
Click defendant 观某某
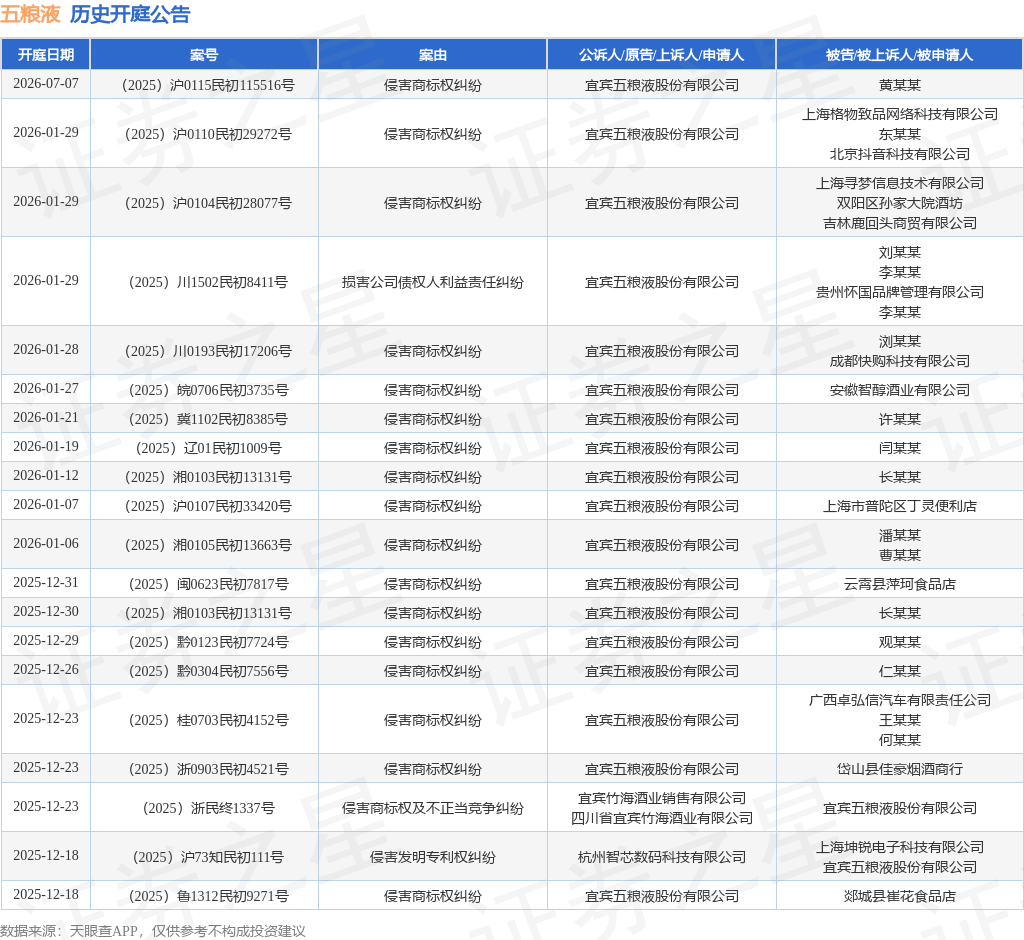(x=899, y=642)
